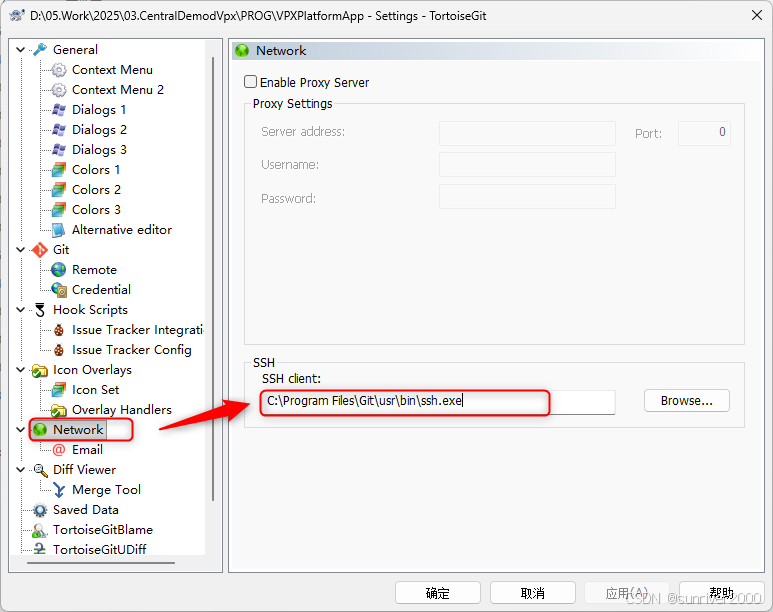Click the SSH client path field
This screenshot has height=612, width=773.
point(437,402)
